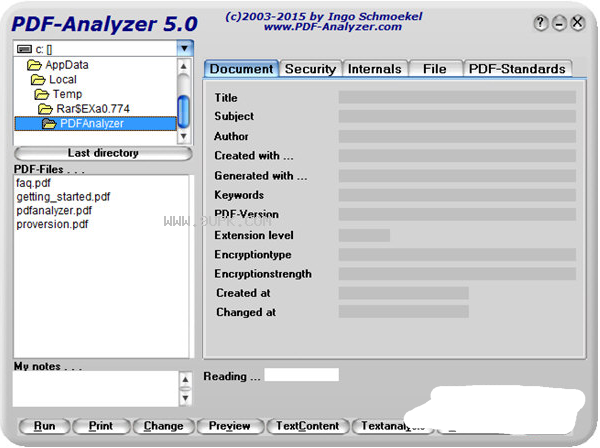Open the help question mark button
600x448 pixels.
[541, 23]
